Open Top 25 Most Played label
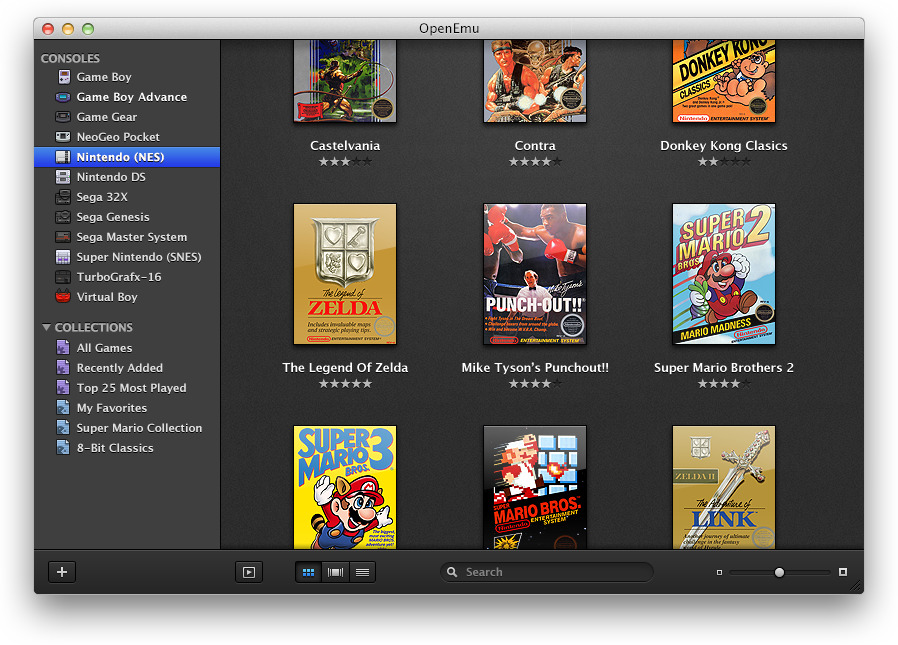Viewport: 898px width, 645px height. (131, 388)
